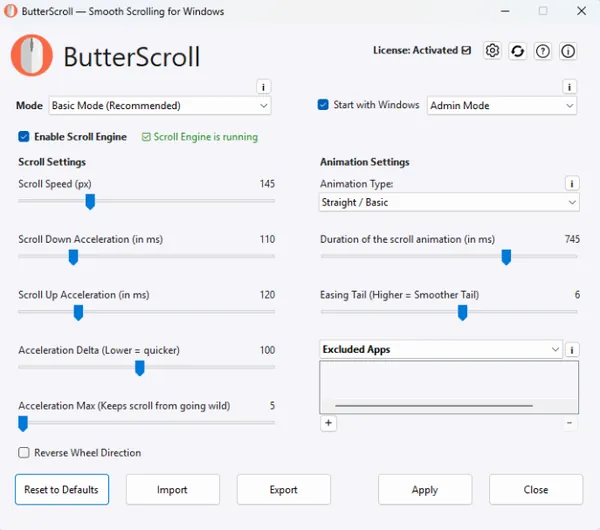600x530 pixels.
Task: Click the Acceleration Delta value 100
Action: click(267, 350)
